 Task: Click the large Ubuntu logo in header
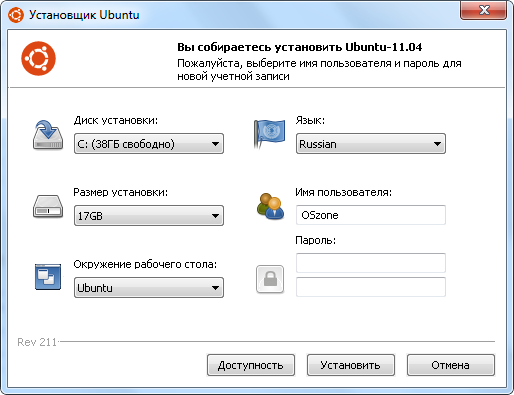pyautogui.click(x=38, y=59)
